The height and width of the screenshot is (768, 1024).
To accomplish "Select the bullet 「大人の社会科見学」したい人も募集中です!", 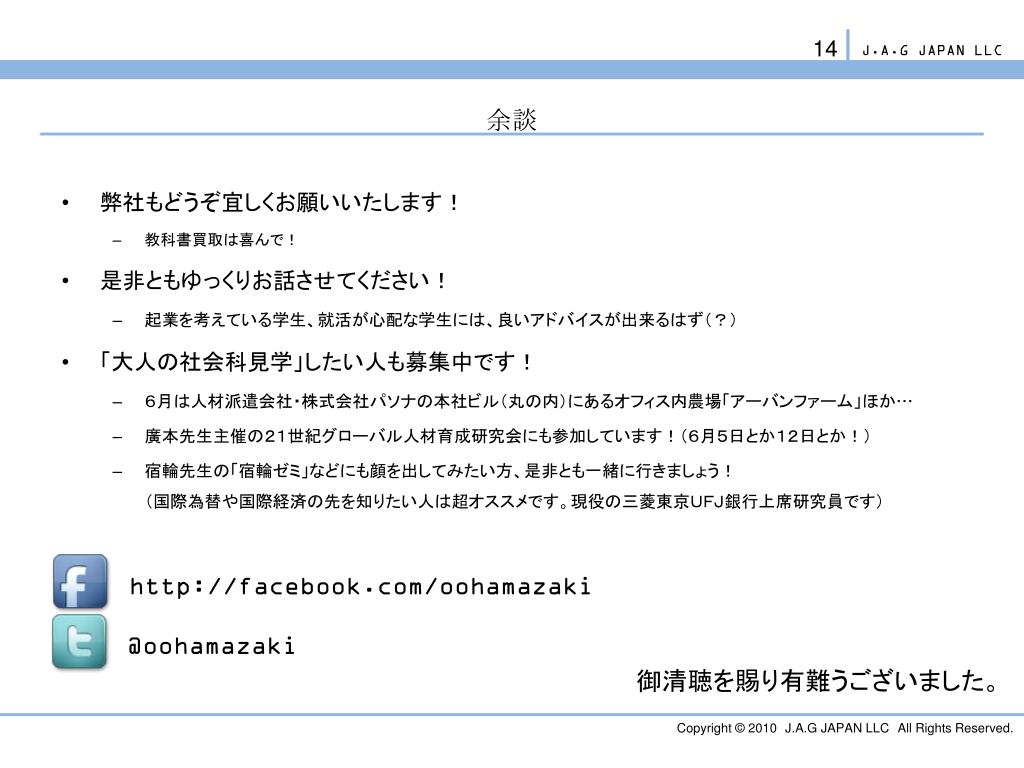I will [315, 361].
